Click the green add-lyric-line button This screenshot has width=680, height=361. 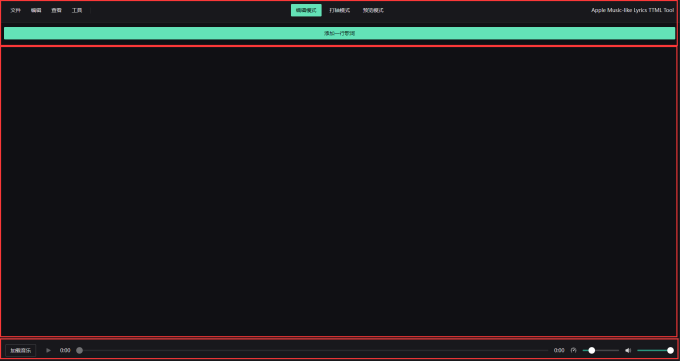click(x=340, y=33)
